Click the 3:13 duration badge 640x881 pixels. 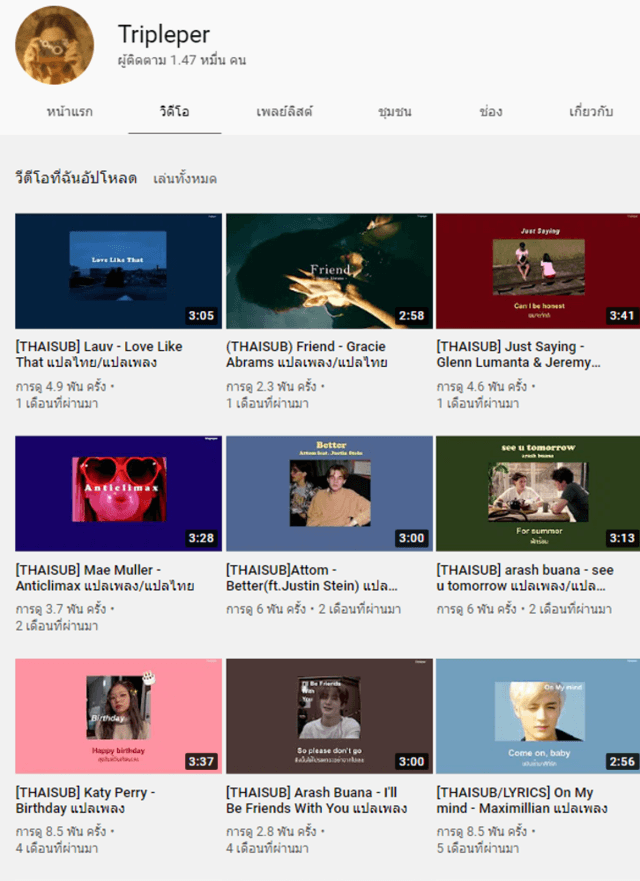622,538
